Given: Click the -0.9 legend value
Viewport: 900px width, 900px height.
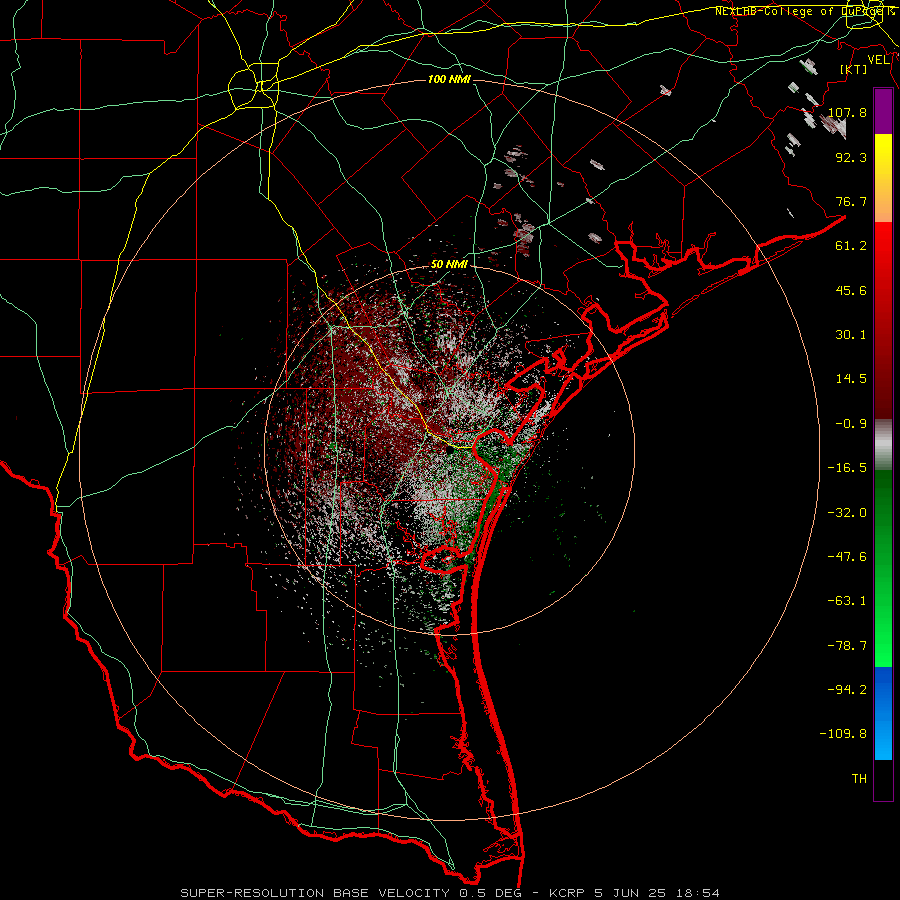Looking at the screenshot, I should pyautogui.click(x=851, y=424).
